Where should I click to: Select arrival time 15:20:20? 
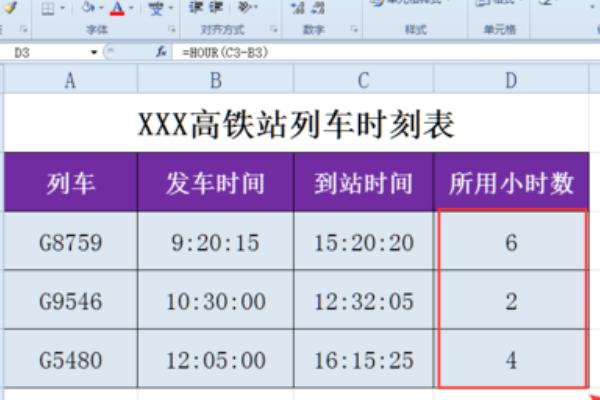[364, 241]
